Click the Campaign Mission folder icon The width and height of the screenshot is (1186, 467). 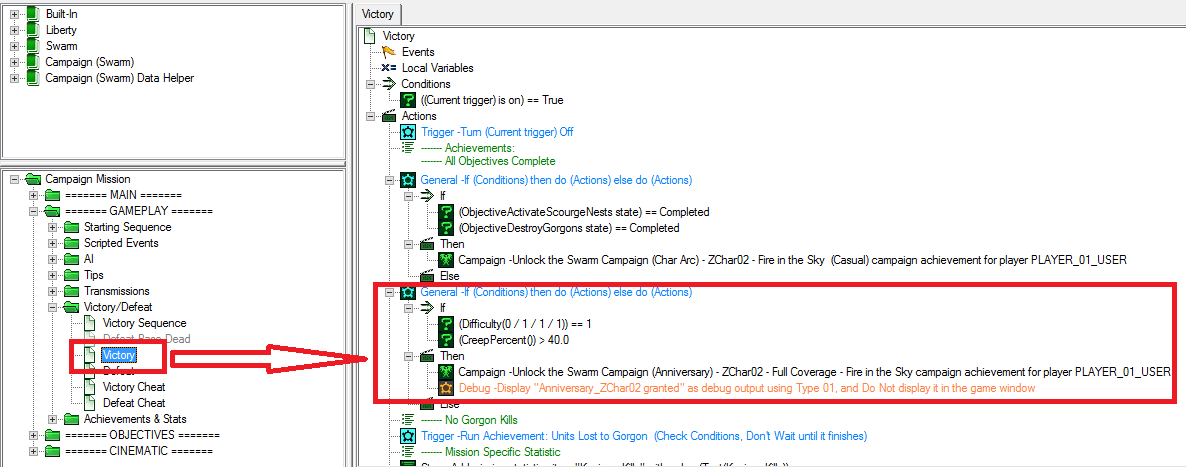click(x=33, y=179)
